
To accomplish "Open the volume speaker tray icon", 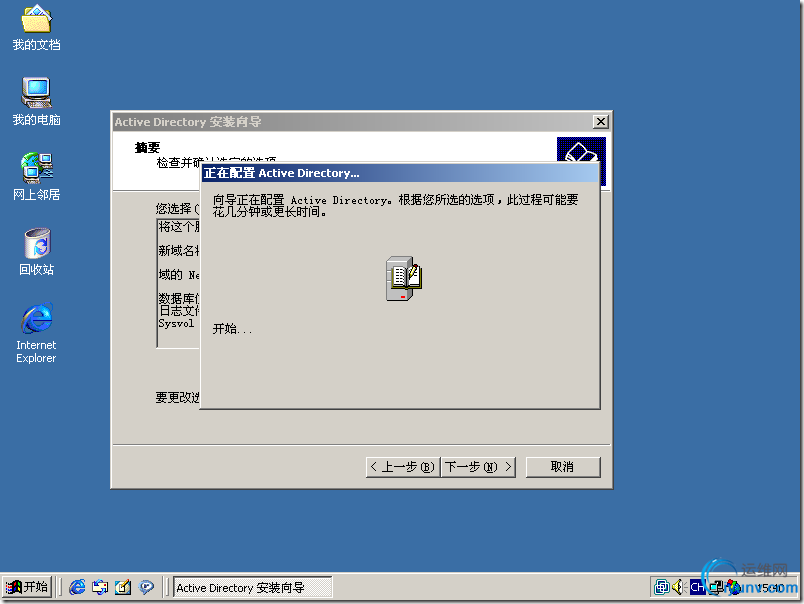I will (x=678, y=587).
